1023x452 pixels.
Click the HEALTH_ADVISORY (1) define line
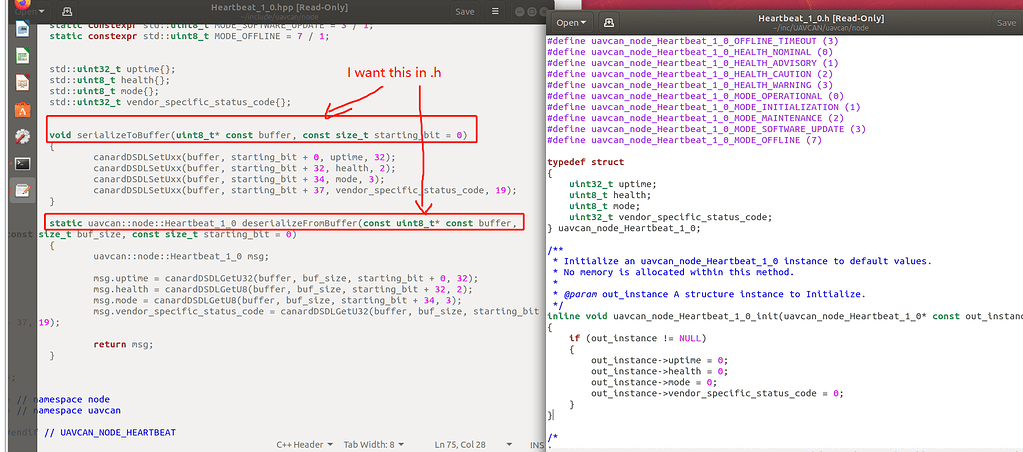[x=693, y=63]
